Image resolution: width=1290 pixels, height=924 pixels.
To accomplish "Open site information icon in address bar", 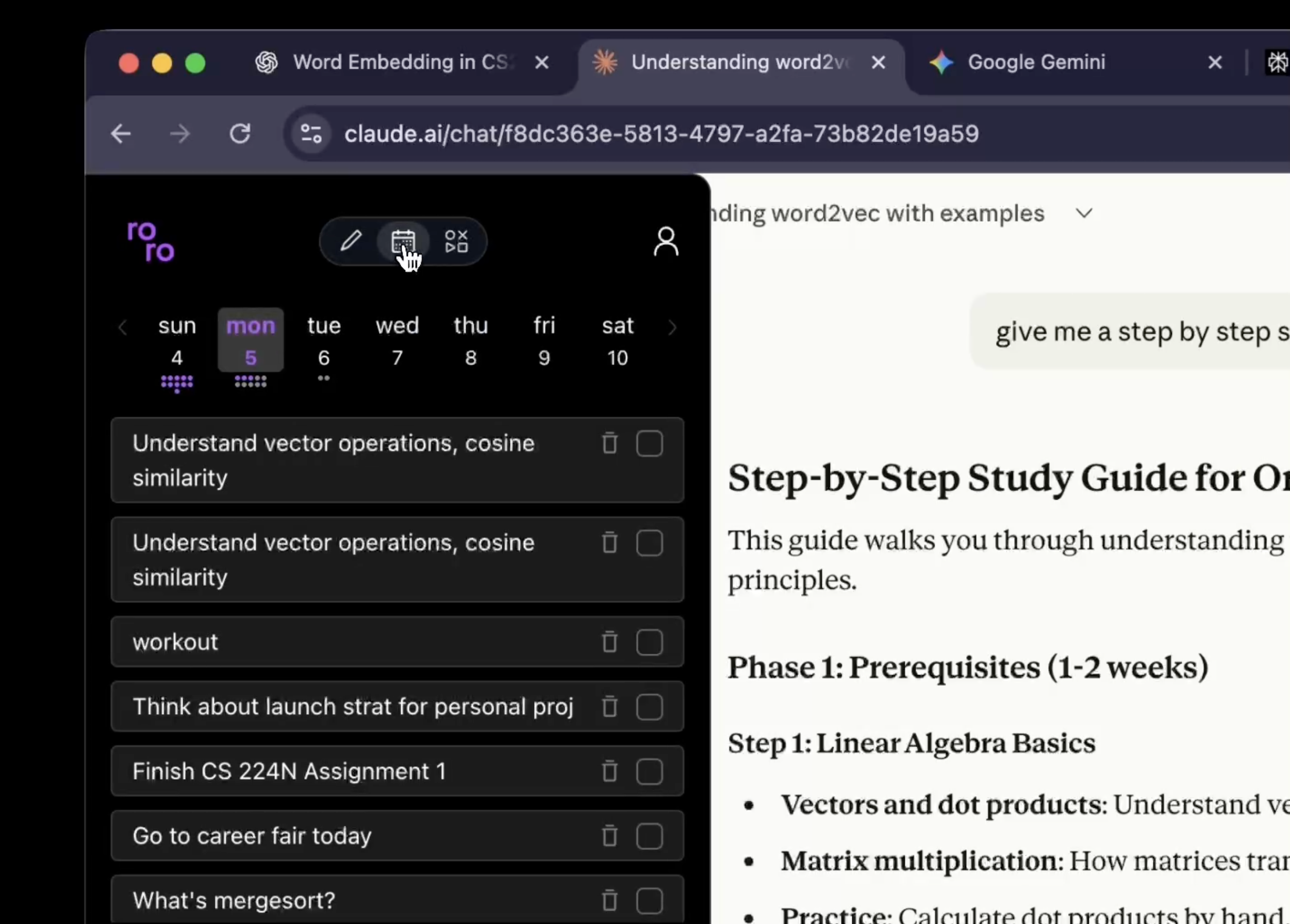I will [x=310, y=133].
